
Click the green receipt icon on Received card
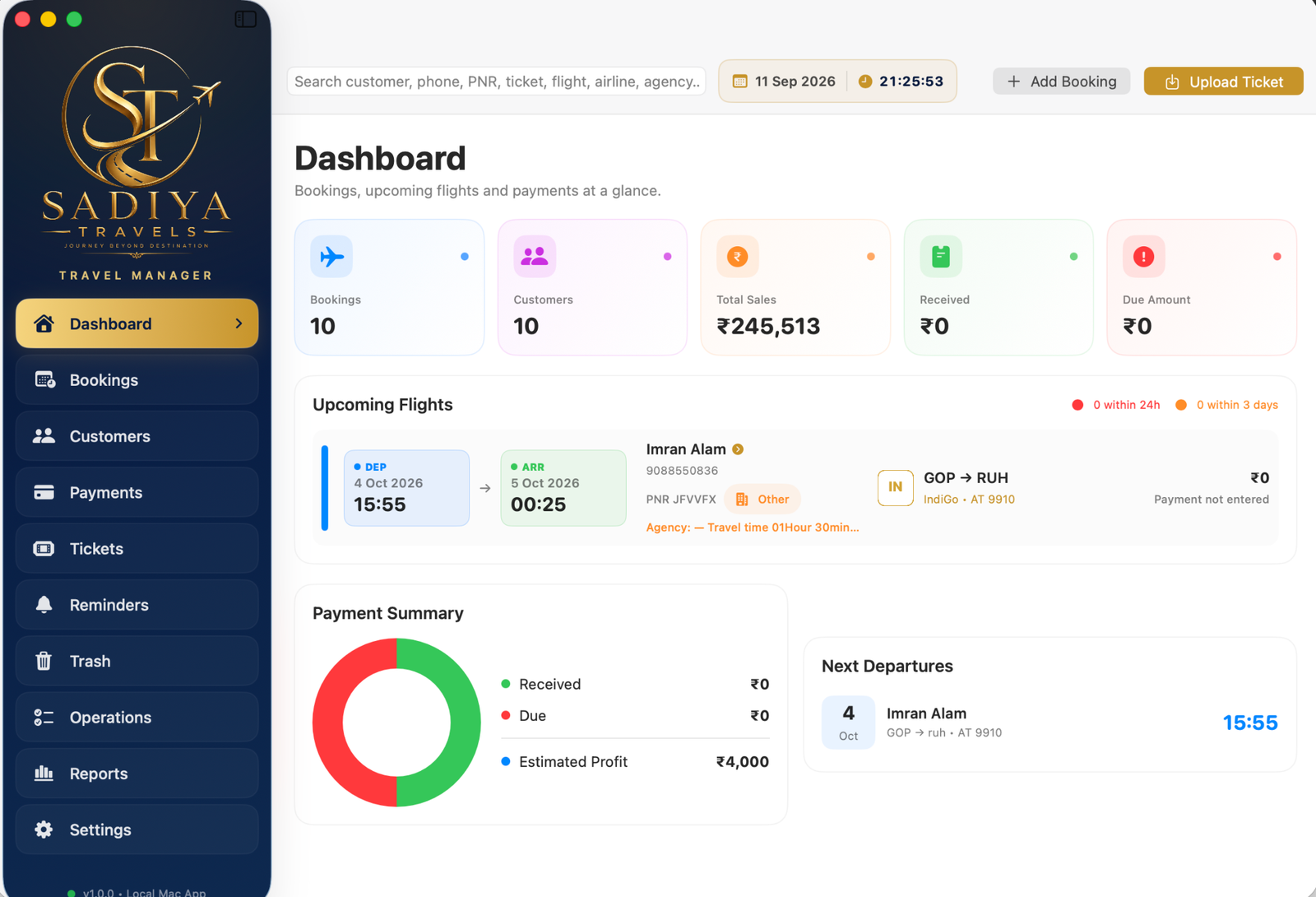point(941,257)
